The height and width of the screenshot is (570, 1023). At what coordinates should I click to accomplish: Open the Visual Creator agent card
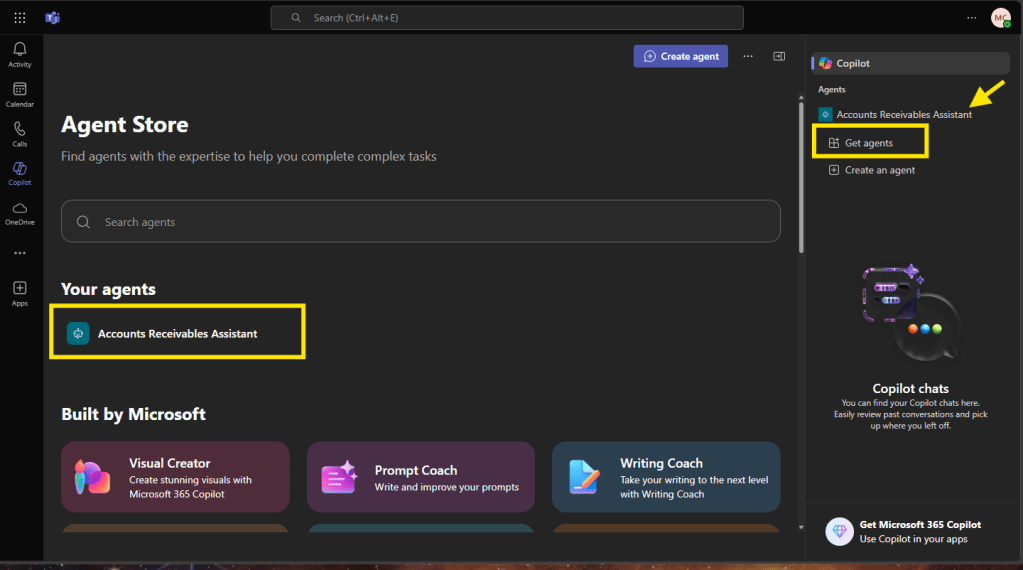click(175, 477)
